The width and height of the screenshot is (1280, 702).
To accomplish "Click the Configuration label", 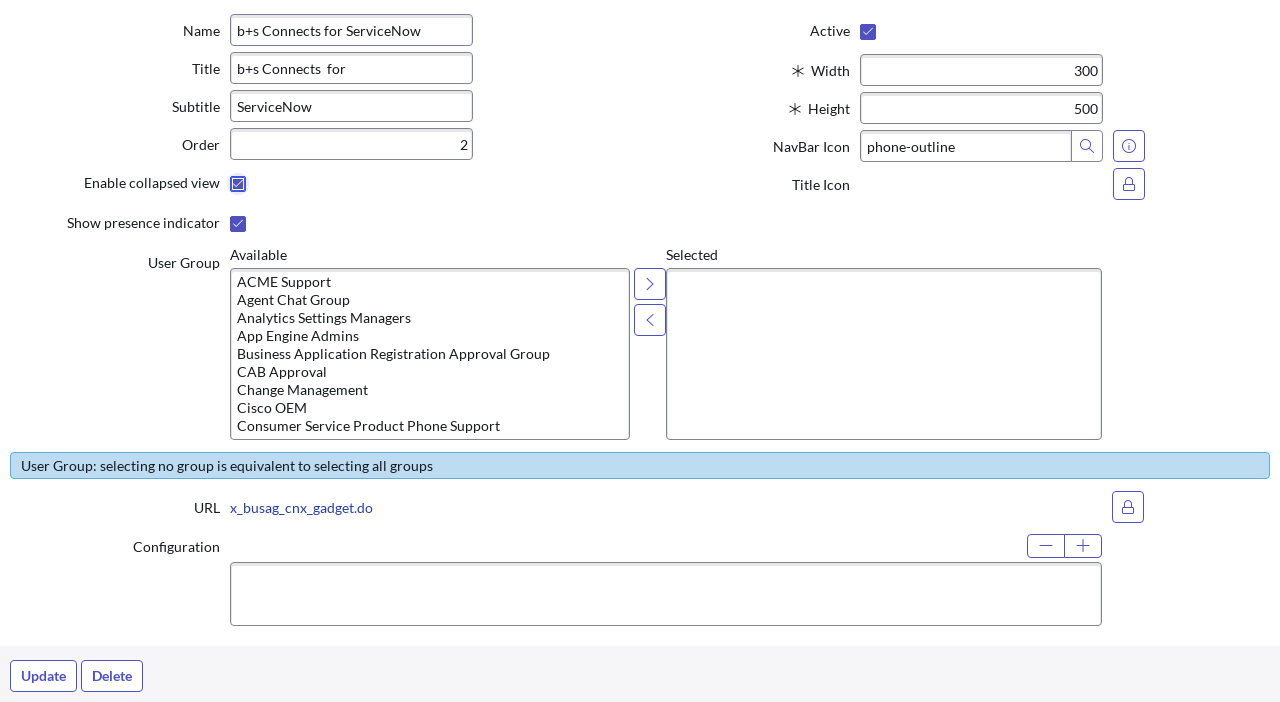I will point(176,547).
